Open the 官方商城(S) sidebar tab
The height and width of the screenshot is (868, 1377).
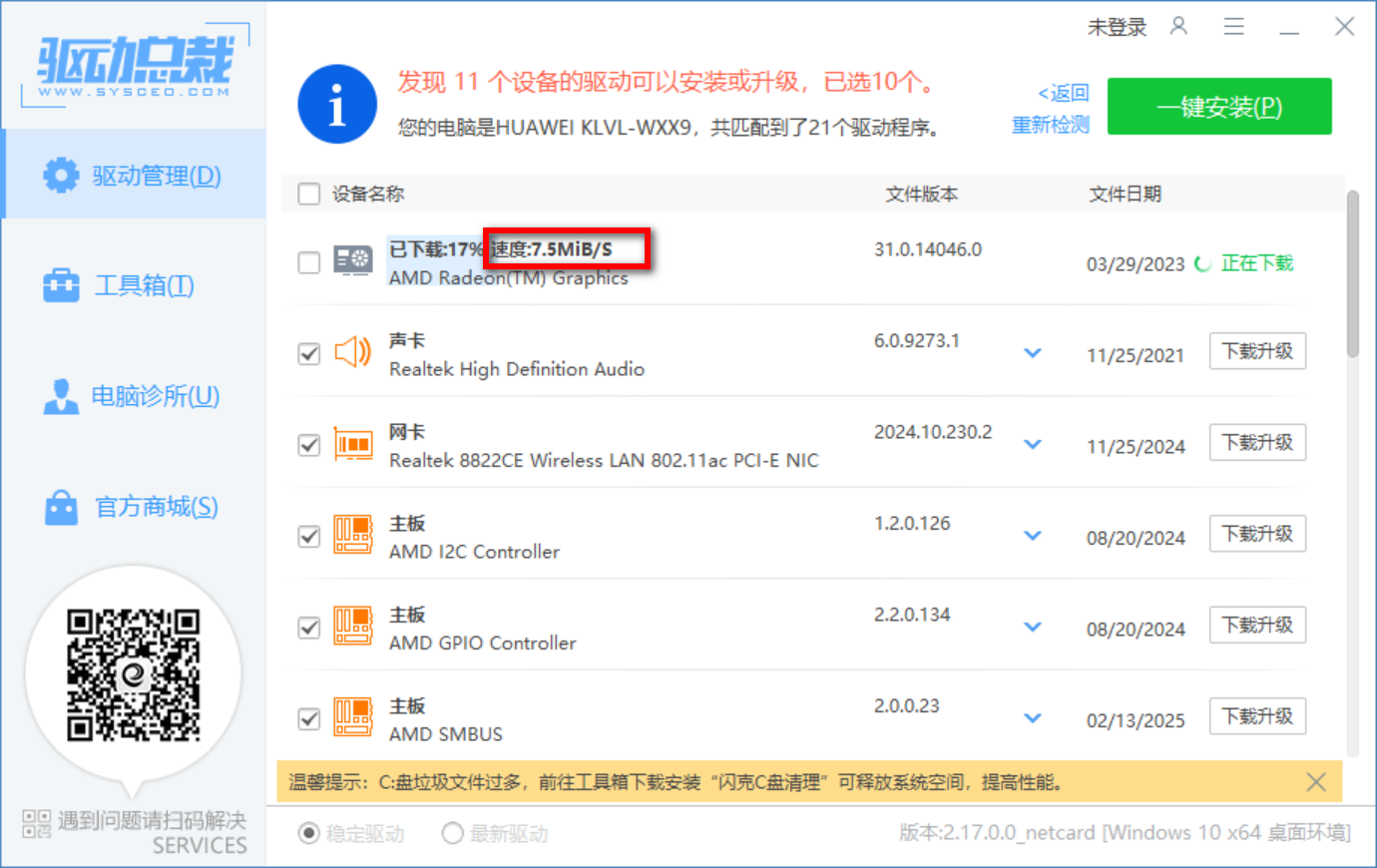click(135, 507)
